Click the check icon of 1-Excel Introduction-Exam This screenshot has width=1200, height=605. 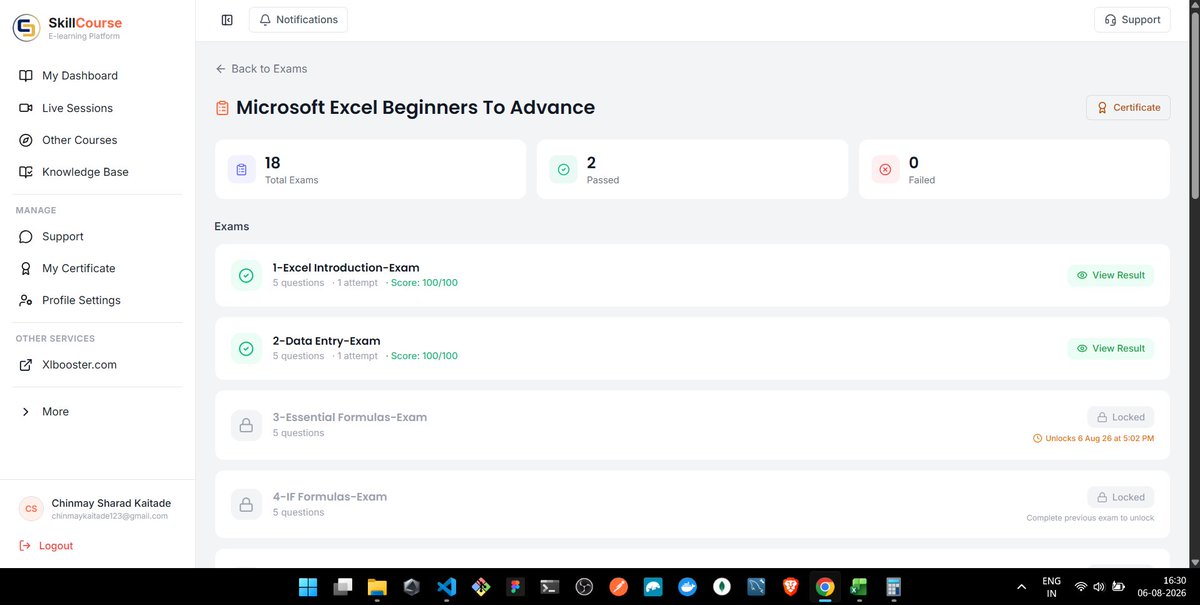click(x=246, y=275)
